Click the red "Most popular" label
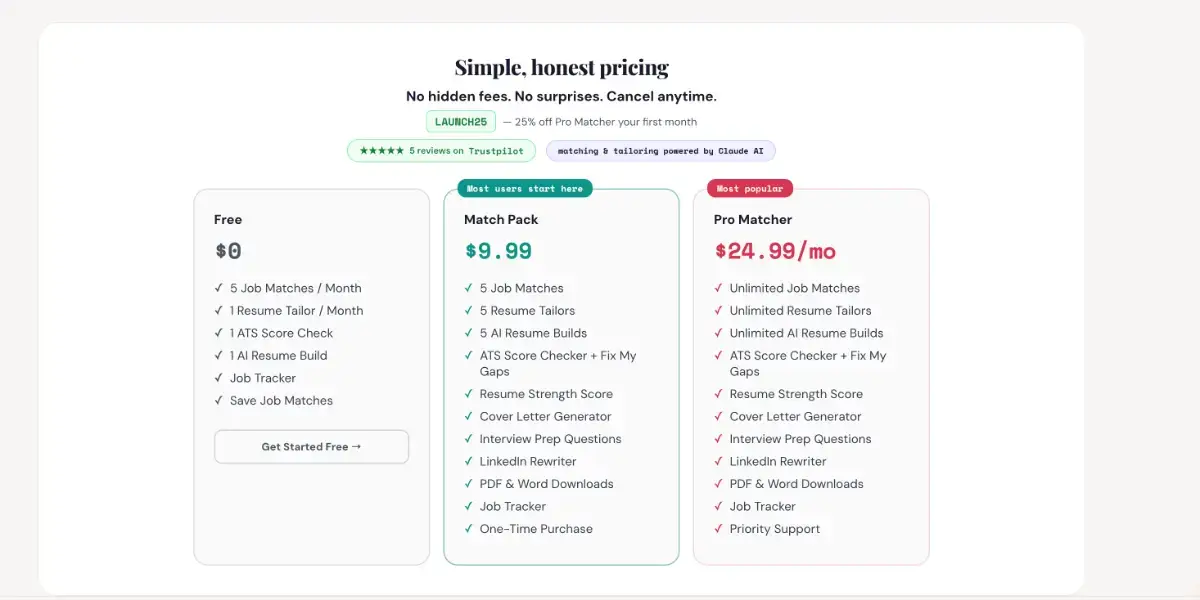Image resolution: width=1200 pixels, height=600 pixels. tap(750, 188)
